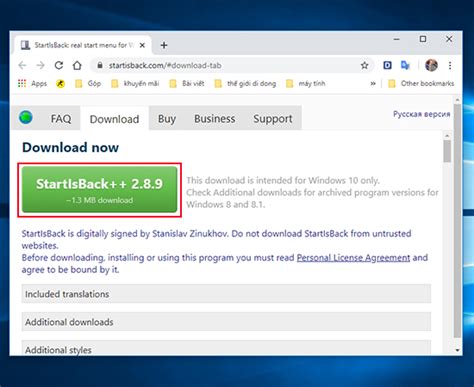This screenshot has height=387, width=474.
Task: Click the blue D extension icon
Action: click(x=387, y=65)
